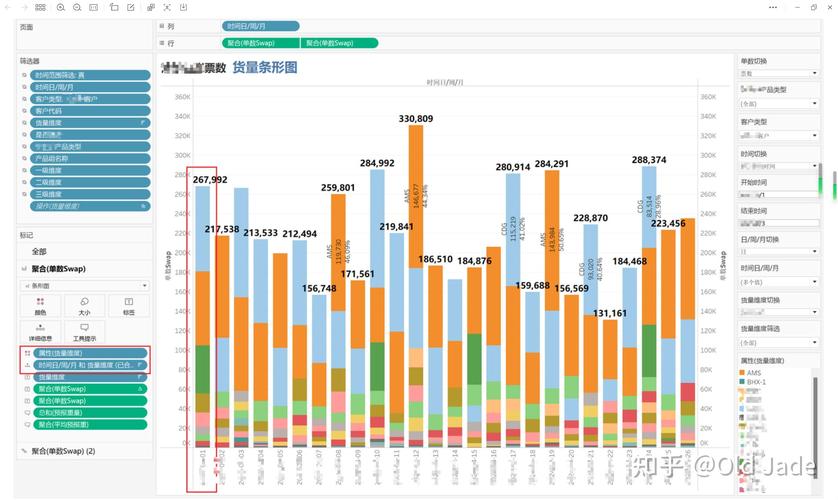
Task: Open the grid view icon in the toolbar
Action: click(40, 7)
